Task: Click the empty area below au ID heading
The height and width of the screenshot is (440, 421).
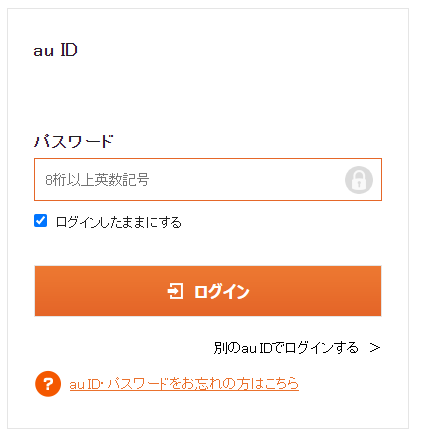Action: click(208, 93)
